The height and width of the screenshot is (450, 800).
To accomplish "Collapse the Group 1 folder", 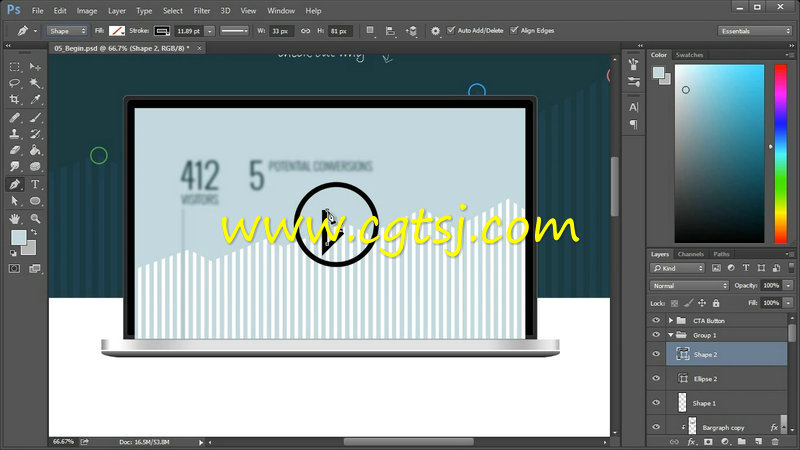I will pyautogui.click(x=671, y=335).
